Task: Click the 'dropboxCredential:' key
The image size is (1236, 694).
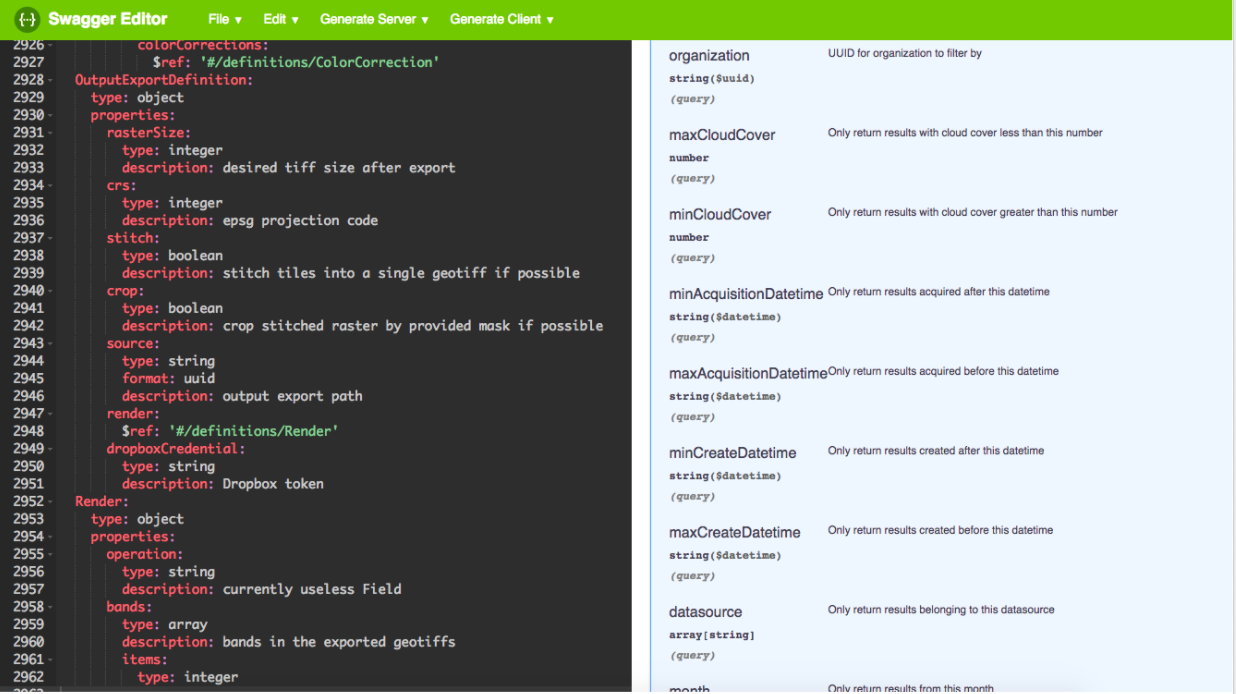Action: [176, 449]
